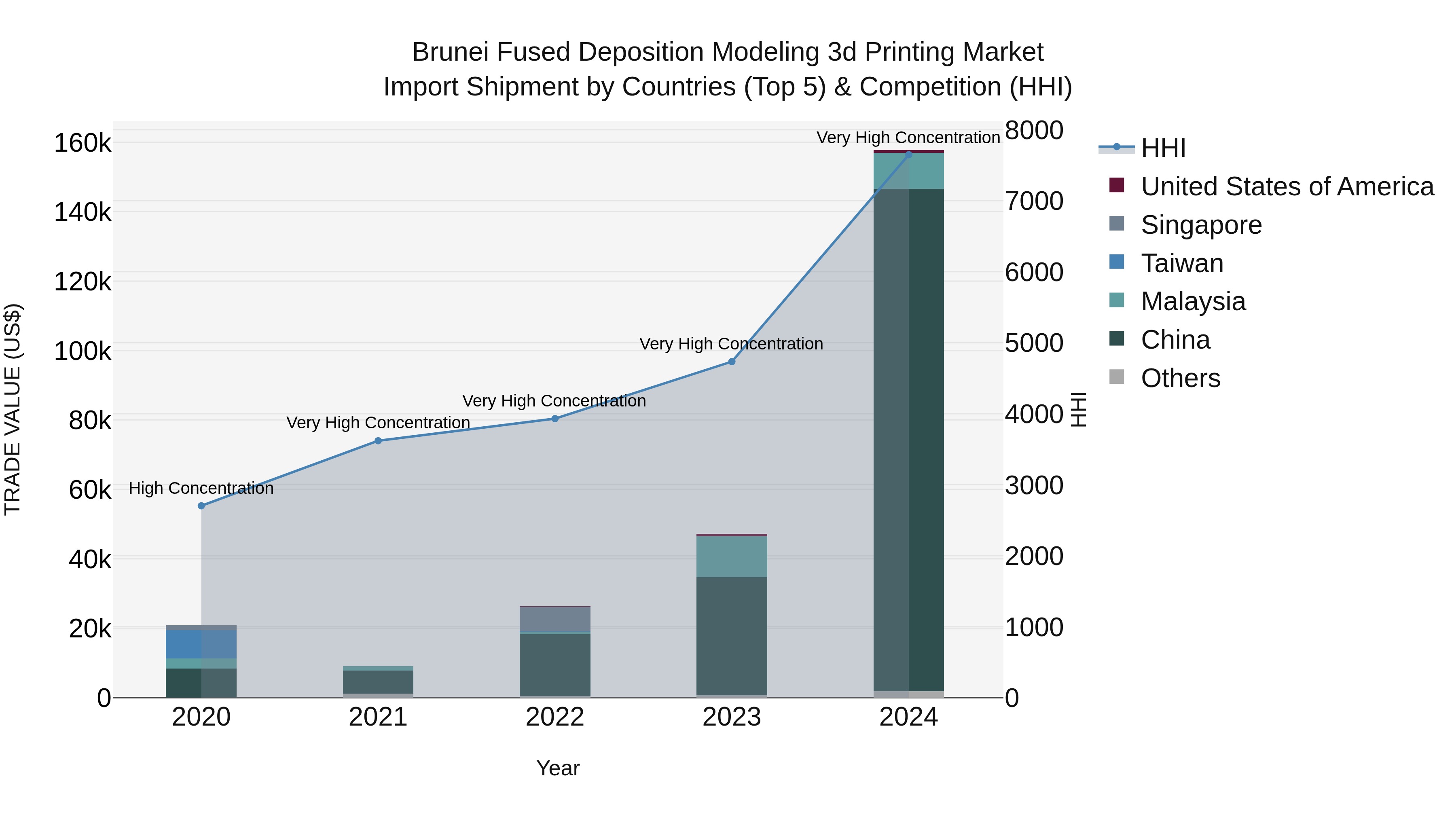Click the 'High Concentration' annotation at 2020

click(x=201, y=488)
